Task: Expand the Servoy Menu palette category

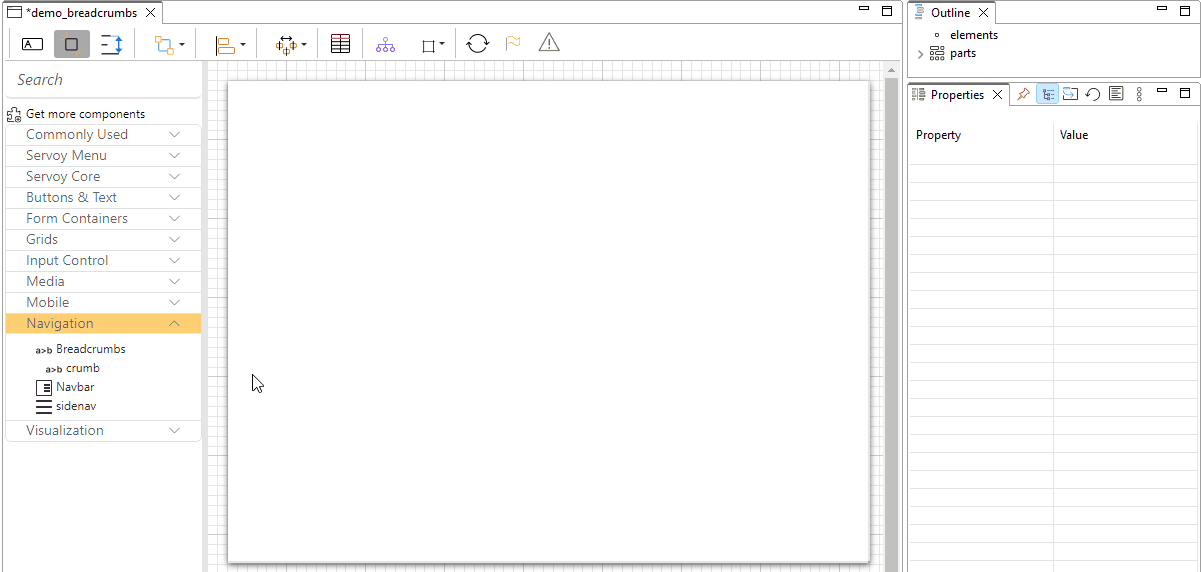Action: [x=103, y=155]
